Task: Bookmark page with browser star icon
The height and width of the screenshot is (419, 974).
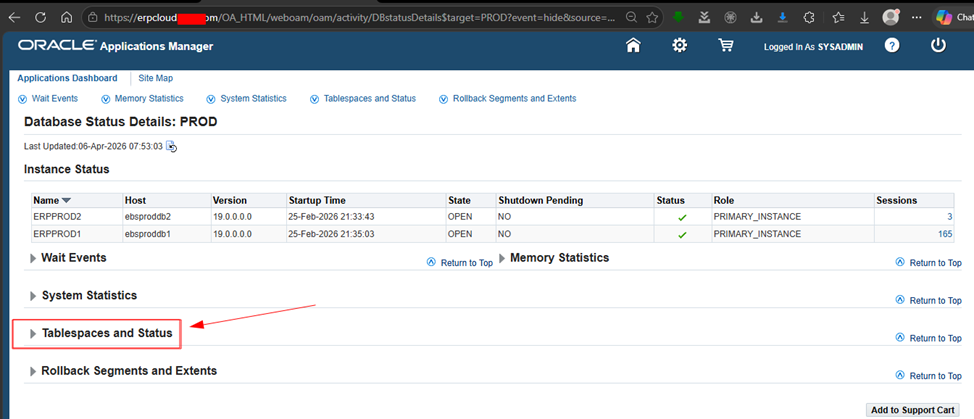Action: pos(652,18)
